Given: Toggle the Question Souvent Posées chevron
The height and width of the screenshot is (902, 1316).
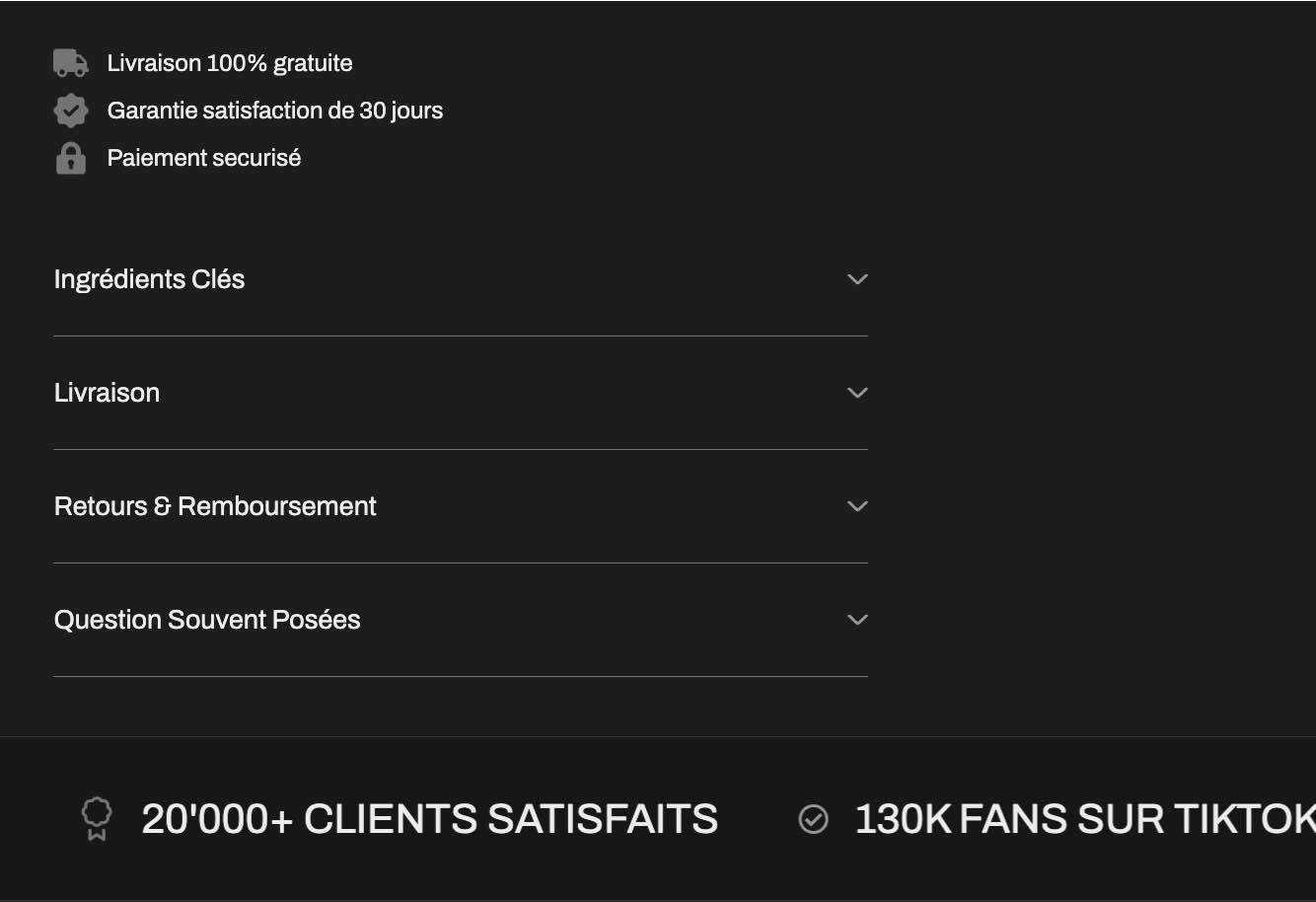Looking at the screenshot, I should pos(857,620).
